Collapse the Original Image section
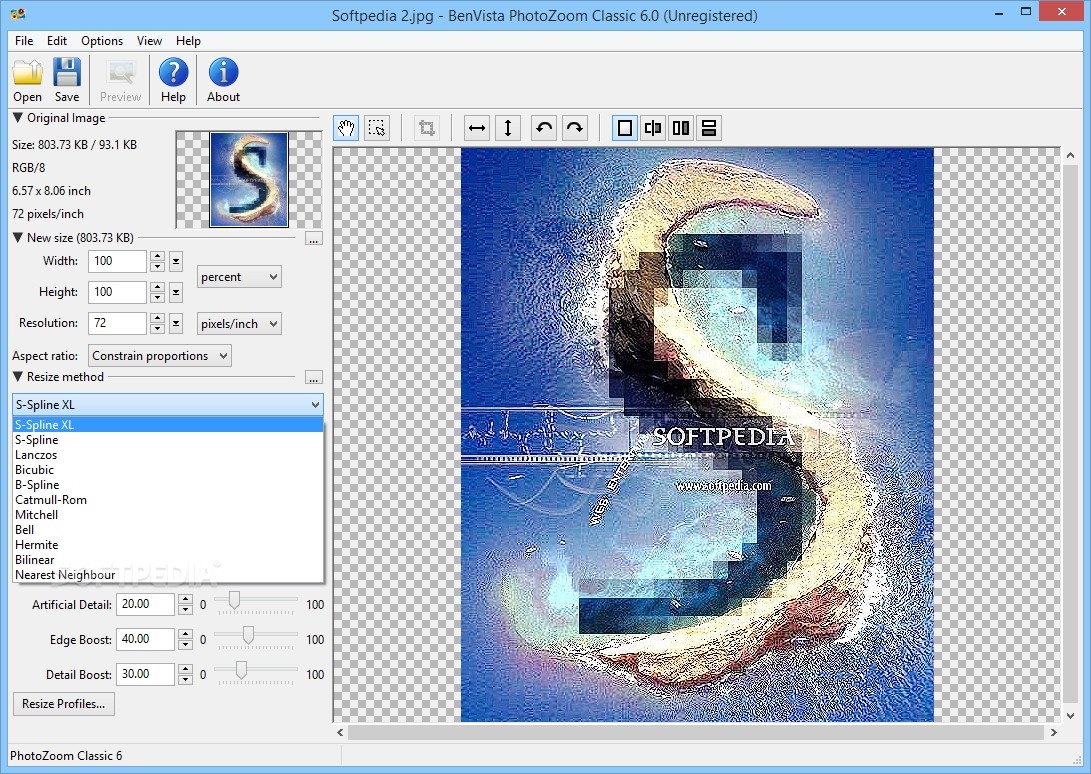 [x=18, y=118]
